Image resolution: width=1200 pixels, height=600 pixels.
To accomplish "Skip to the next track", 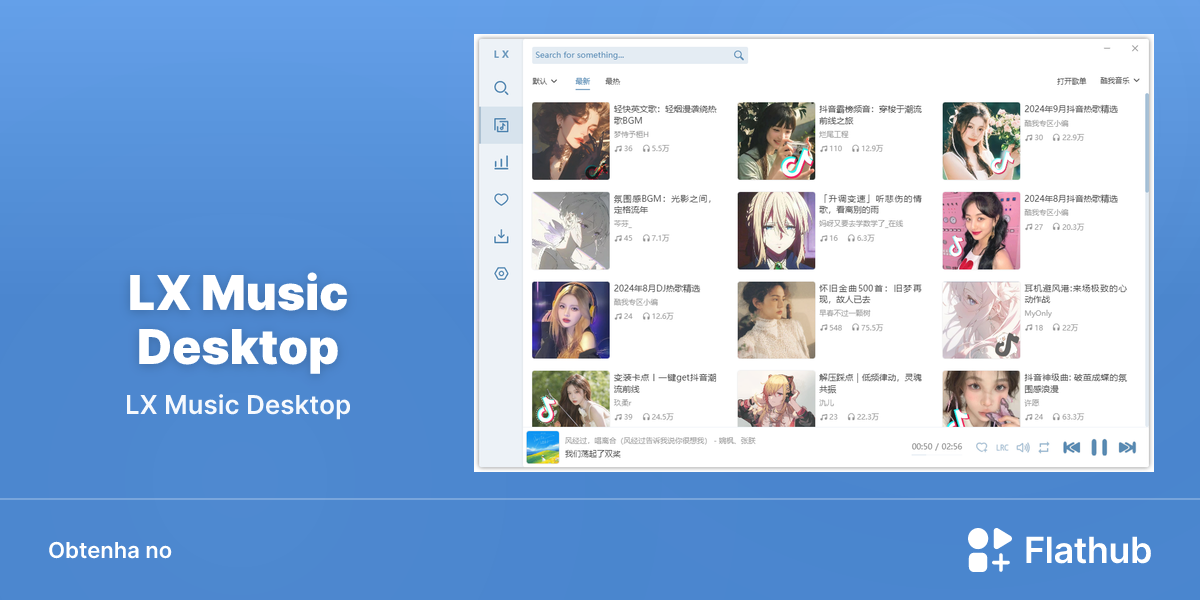I will (x=1127, y=447).
